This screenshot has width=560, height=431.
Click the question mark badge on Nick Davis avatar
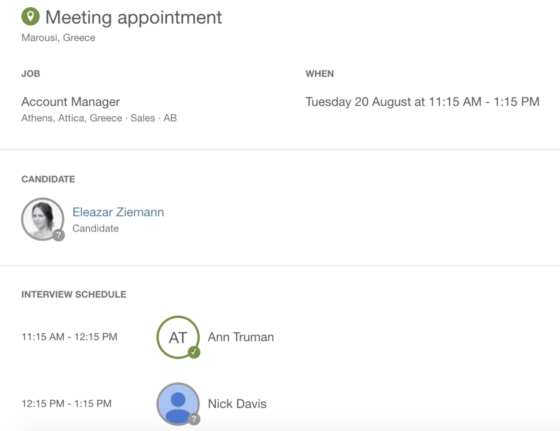point(194,419)
